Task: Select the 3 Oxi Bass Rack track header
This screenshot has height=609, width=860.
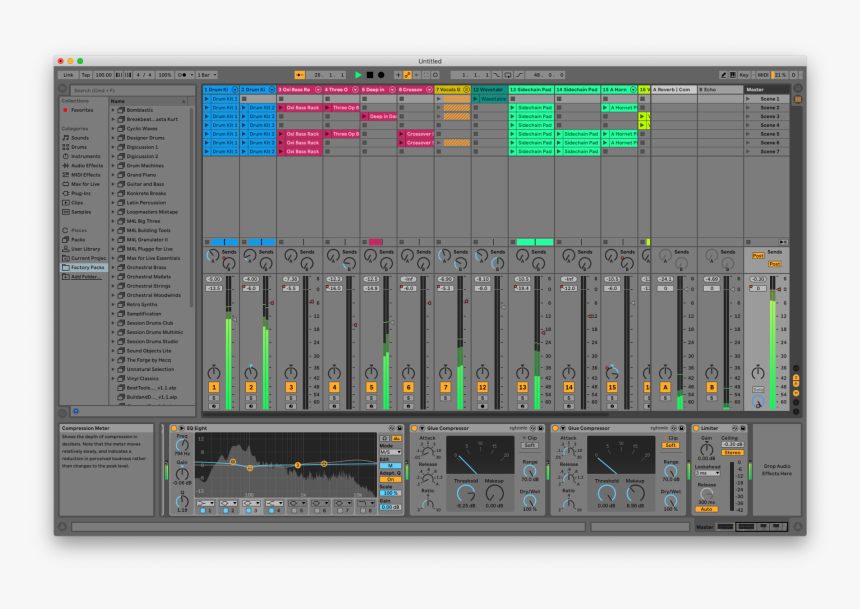Action: (x=299, y=89)
